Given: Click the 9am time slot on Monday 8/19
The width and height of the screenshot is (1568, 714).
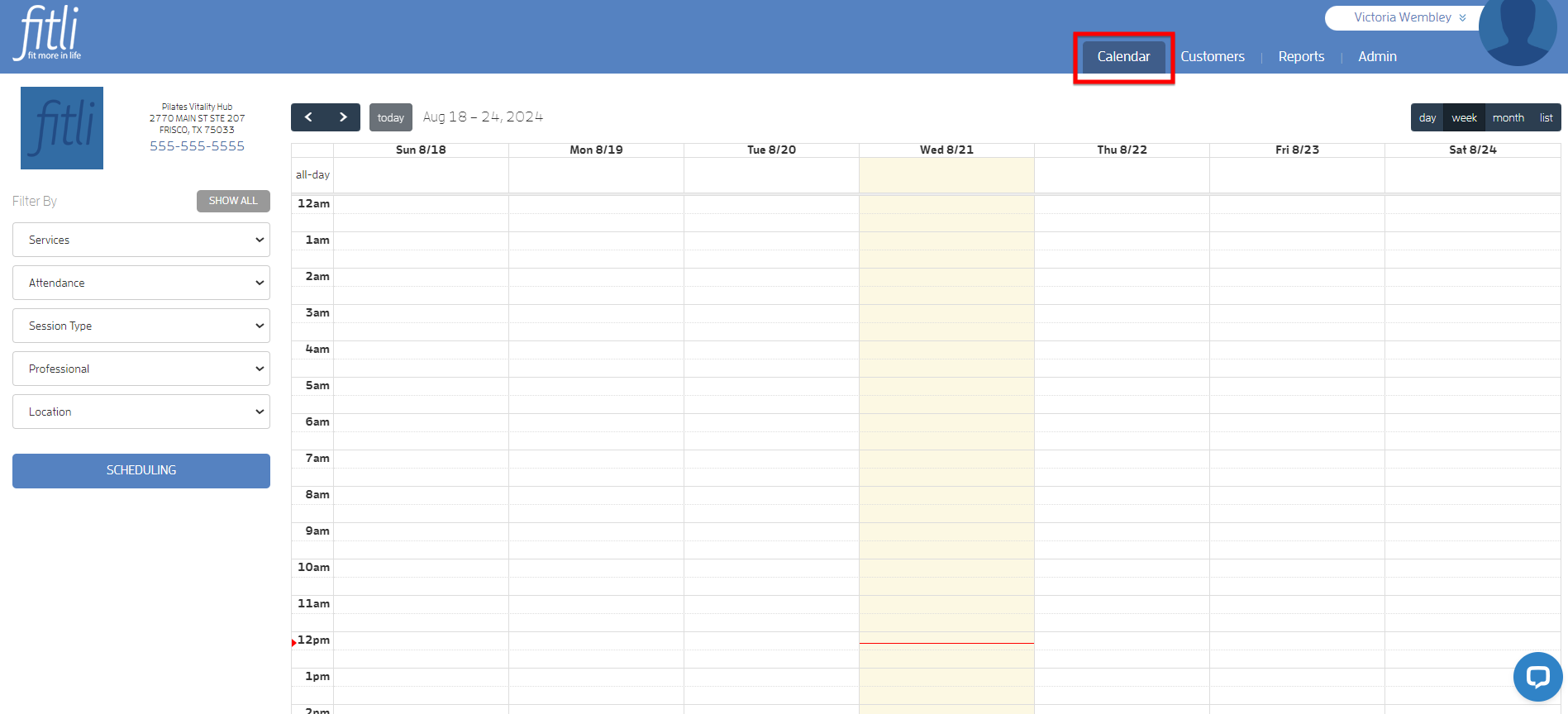Looking at the screenshot, I should pos(596,531).
